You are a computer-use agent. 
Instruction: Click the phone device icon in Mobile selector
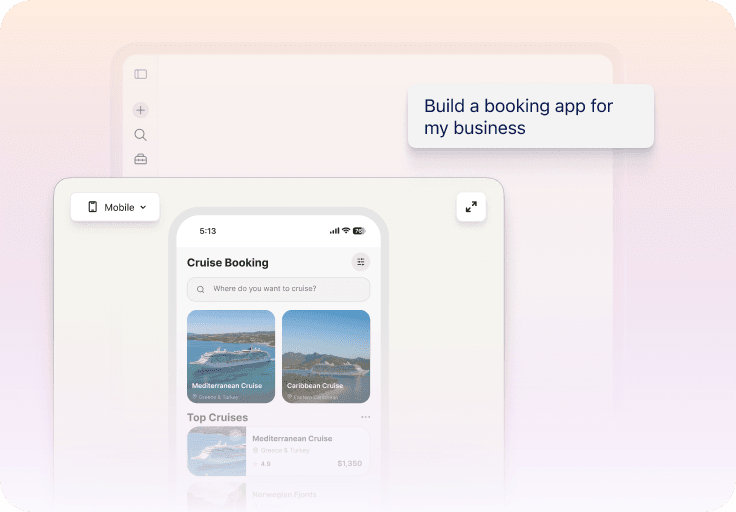pyautogui.click(x=93, y=207)
